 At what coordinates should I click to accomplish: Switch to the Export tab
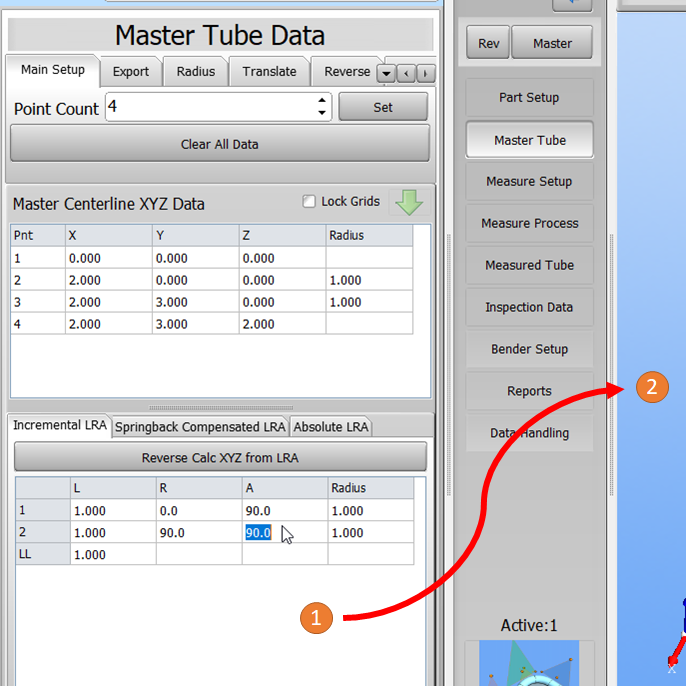[131, 71]
